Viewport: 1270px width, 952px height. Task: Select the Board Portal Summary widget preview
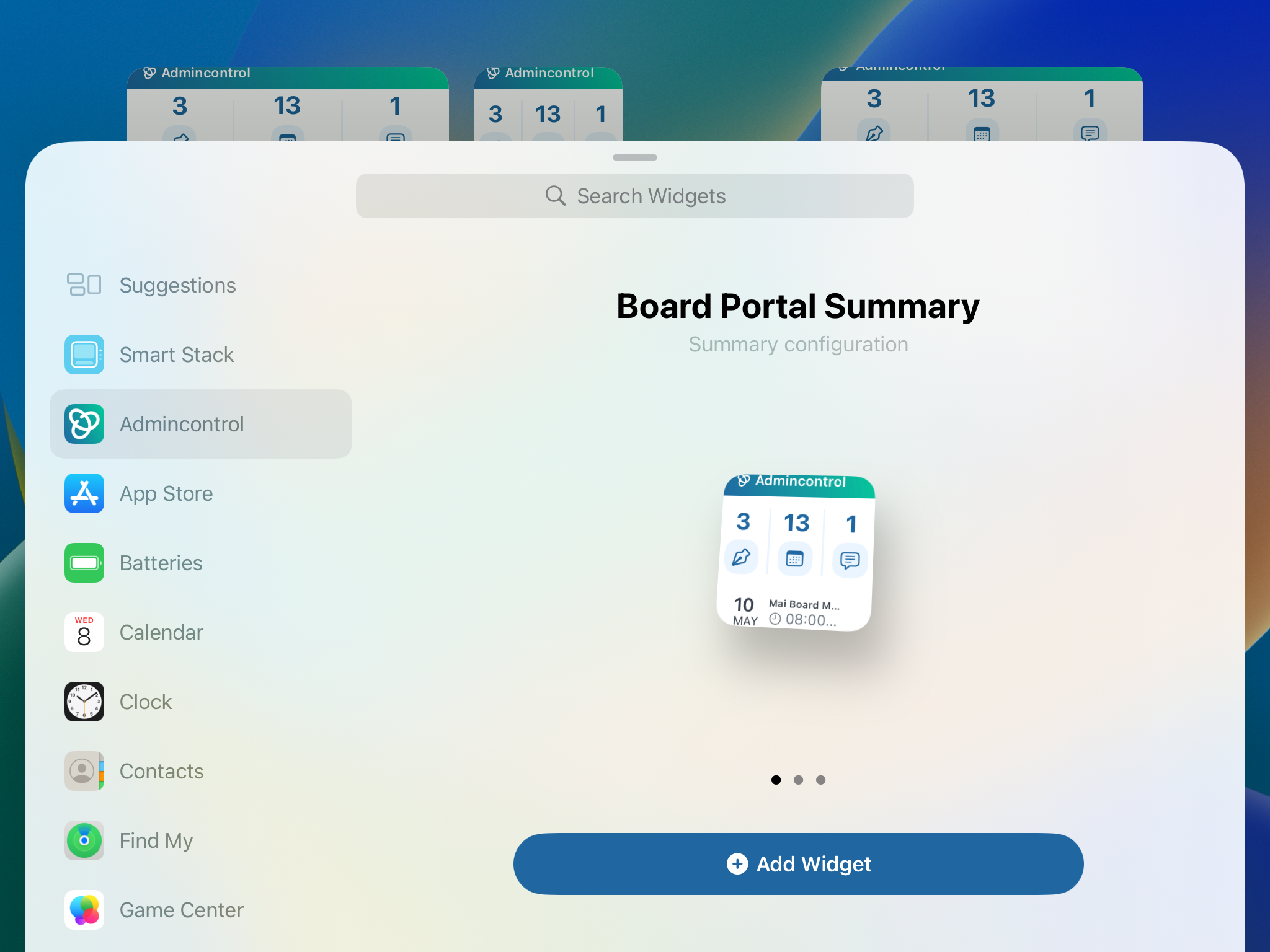(796, 553)
